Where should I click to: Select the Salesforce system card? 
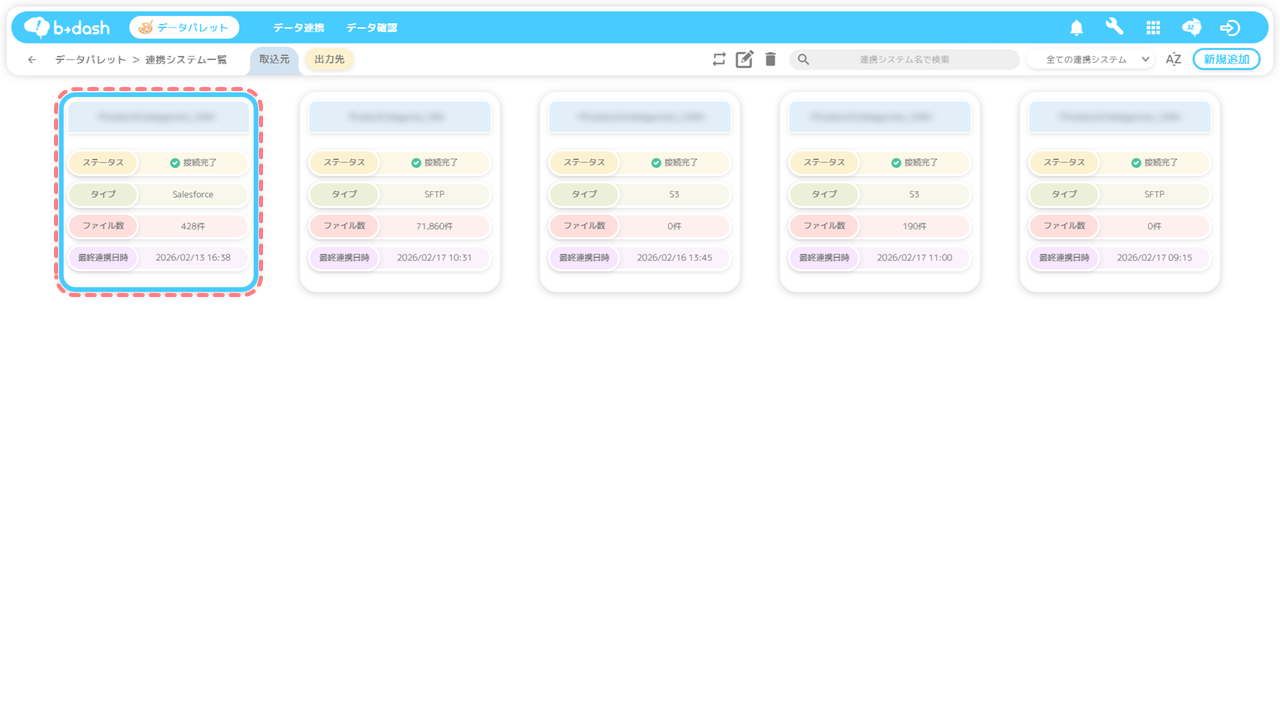point(160,192)
